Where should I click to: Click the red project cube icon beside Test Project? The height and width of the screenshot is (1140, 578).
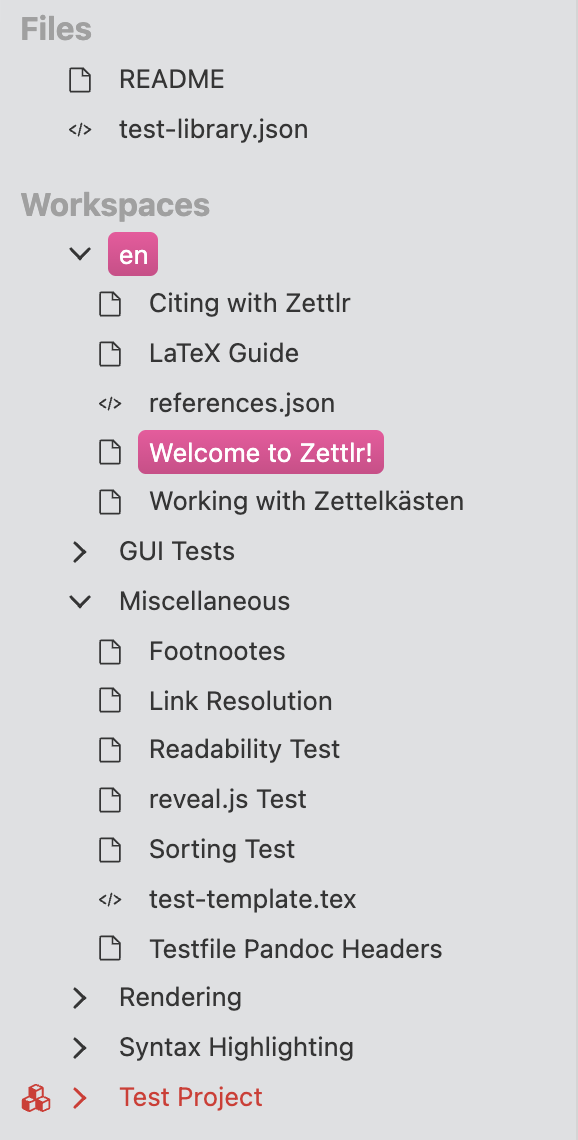pyautogui.click(x=35, y=1098)
